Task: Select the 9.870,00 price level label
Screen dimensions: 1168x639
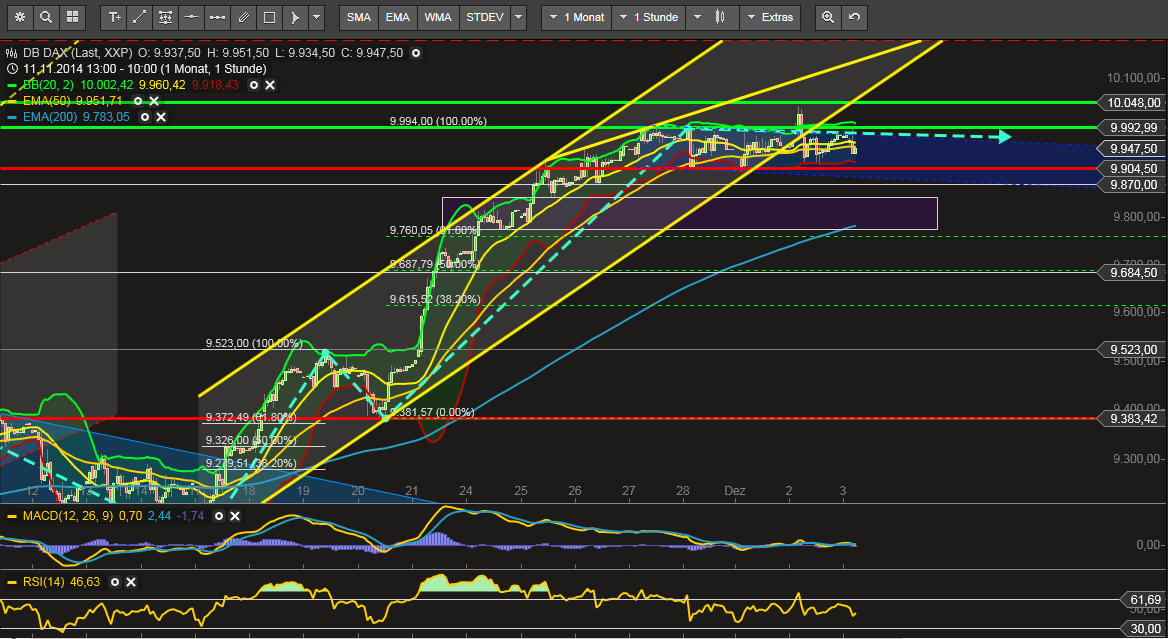Action: pos(1132,184)
